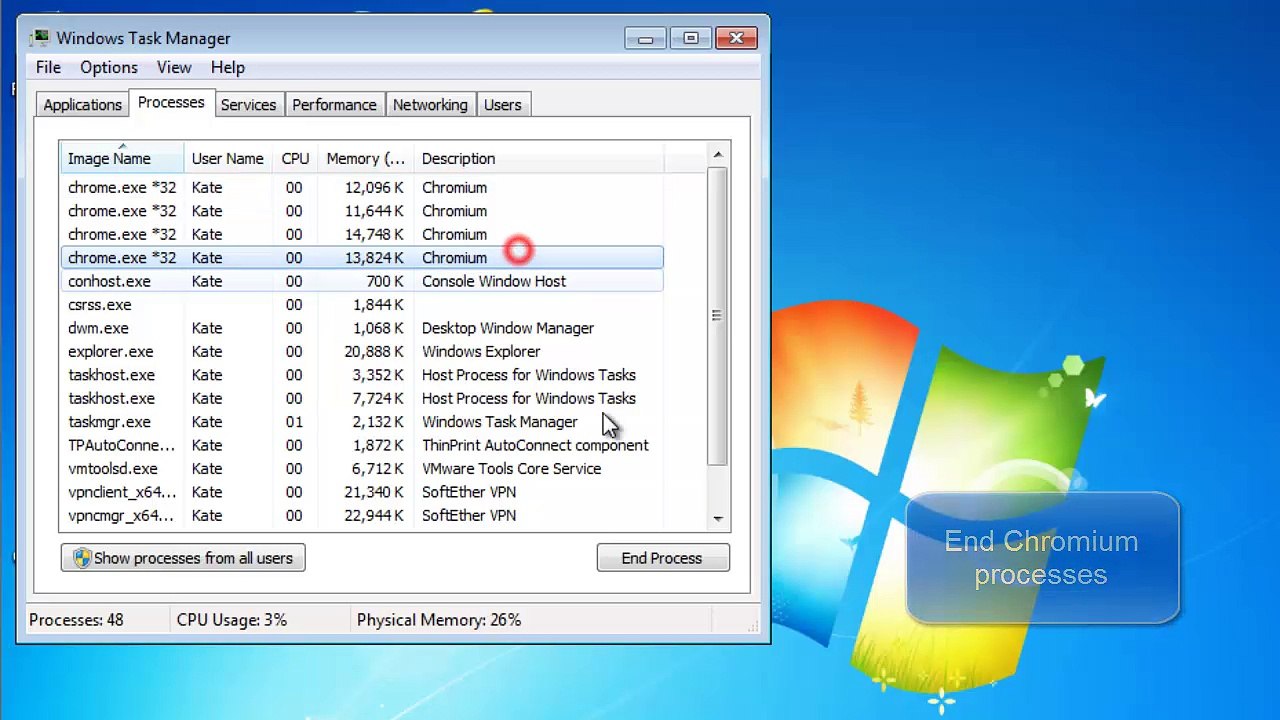Sort by CPU column header
This screenshot has width=1280, height=720.
tap(295, 158)
